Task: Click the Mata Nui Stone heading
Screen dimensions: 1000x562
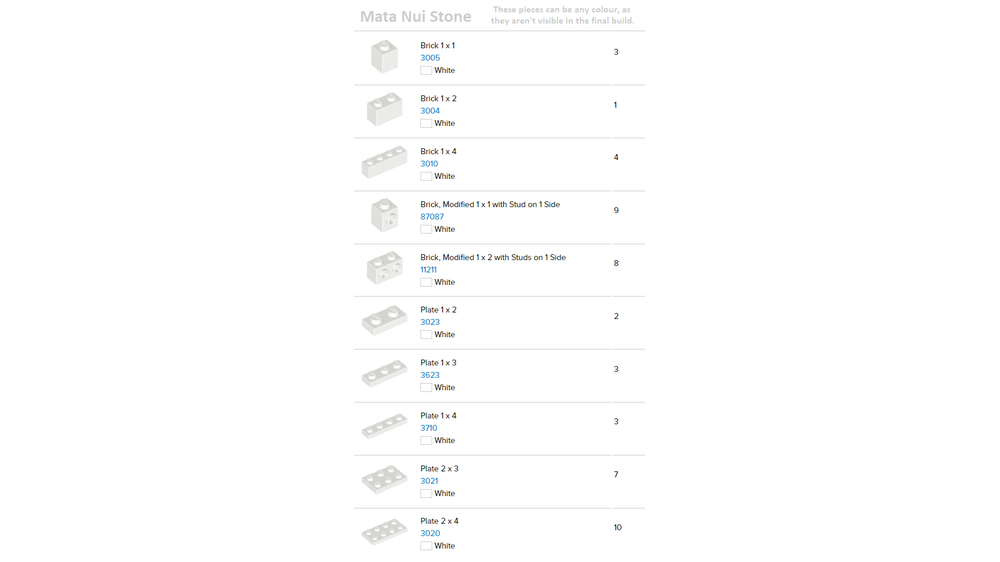Action: [x=415, y=16]
